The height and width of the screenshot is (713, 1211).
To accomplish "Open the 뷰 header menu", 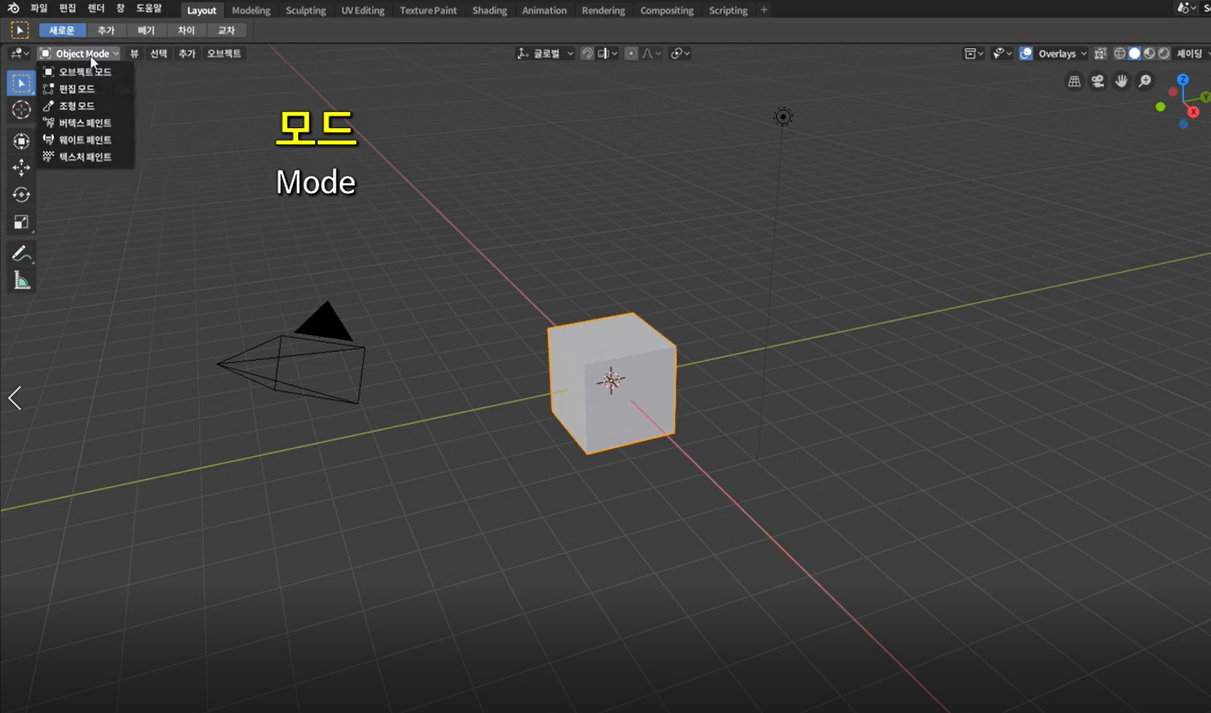I will click(134, 53).
